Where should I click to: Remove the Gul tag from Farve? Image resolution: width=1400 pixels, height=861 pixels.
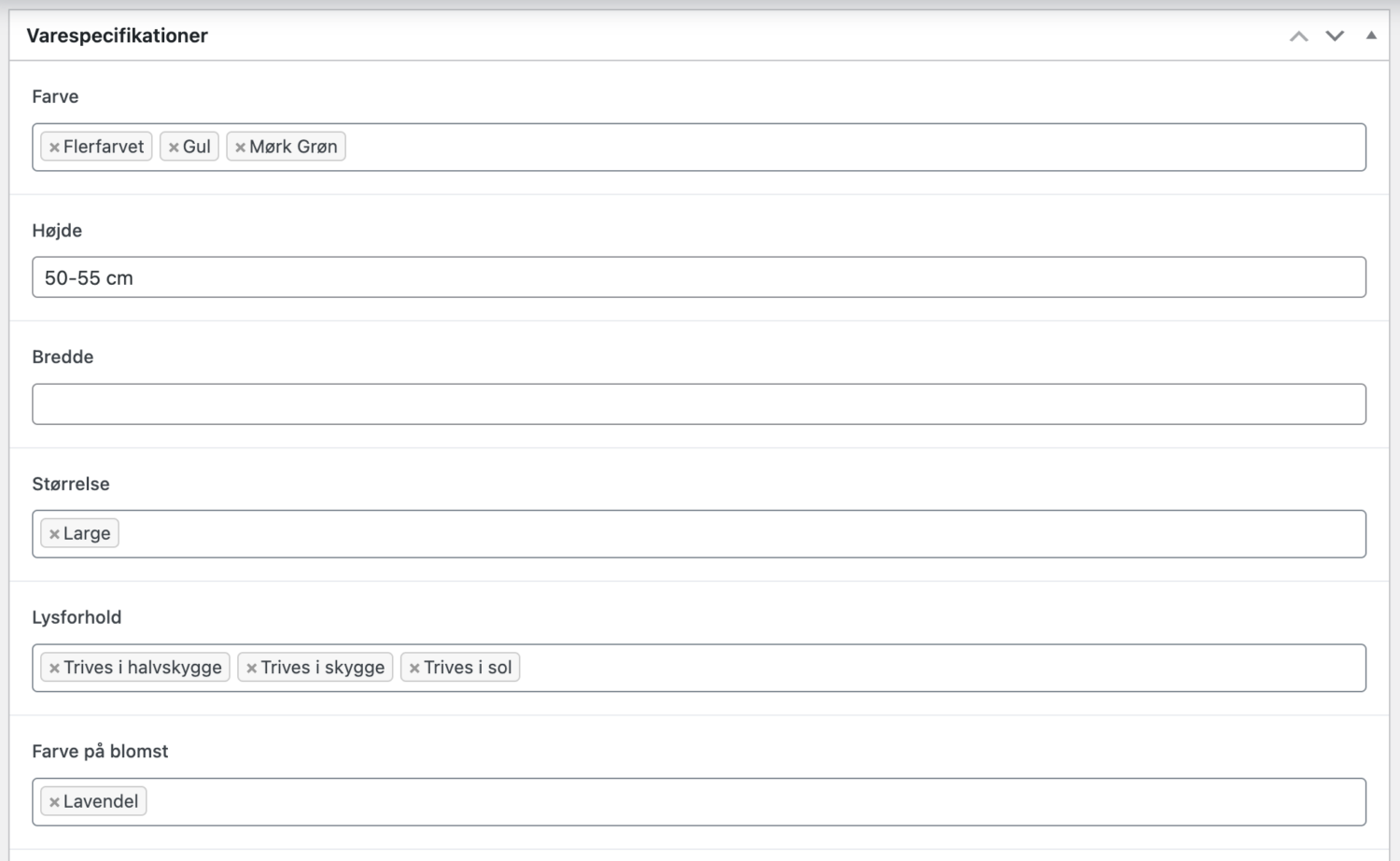coord(174,148)
